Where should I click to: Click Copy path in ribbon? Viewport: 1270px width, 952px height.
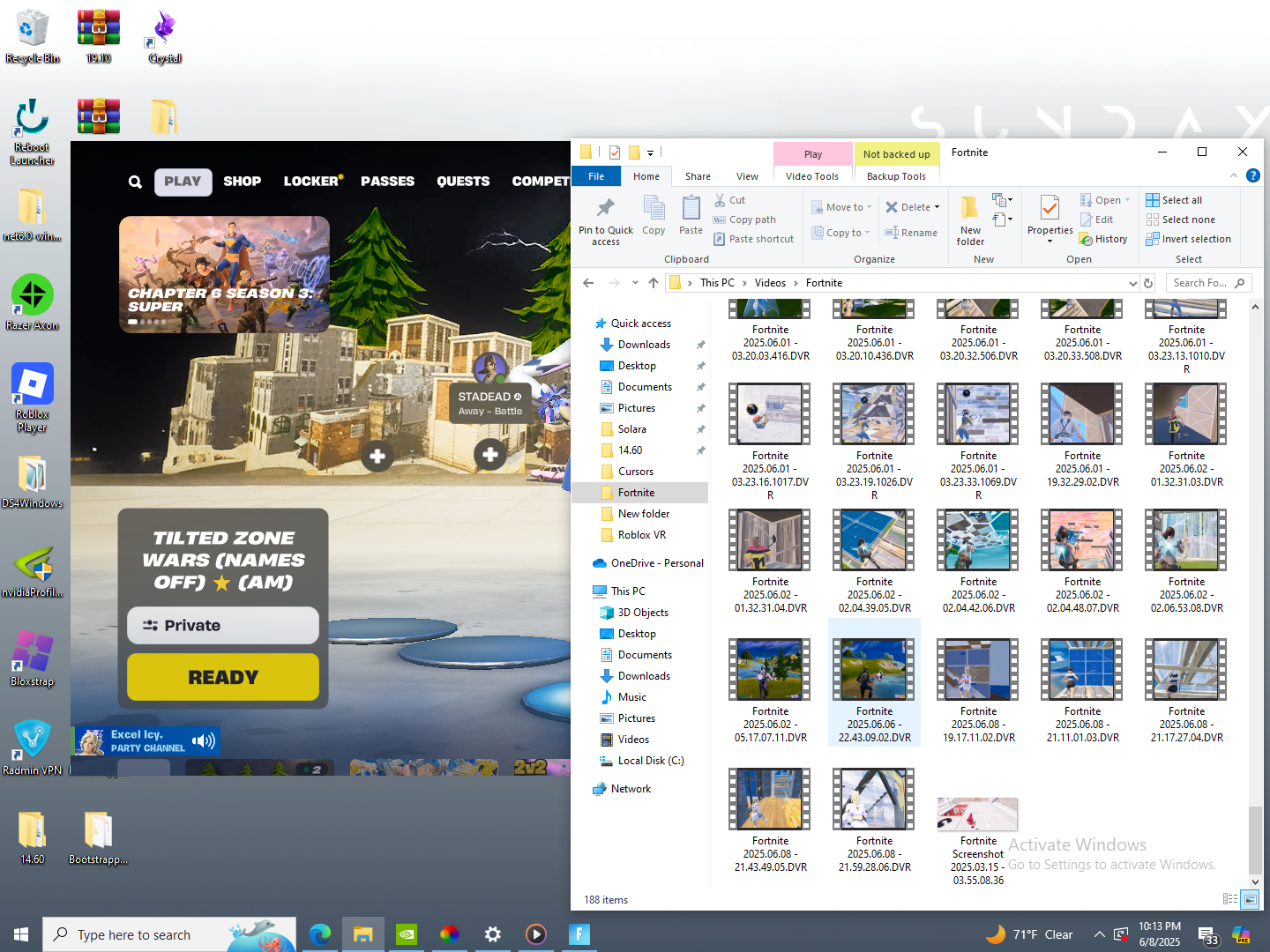click(745, 219)
